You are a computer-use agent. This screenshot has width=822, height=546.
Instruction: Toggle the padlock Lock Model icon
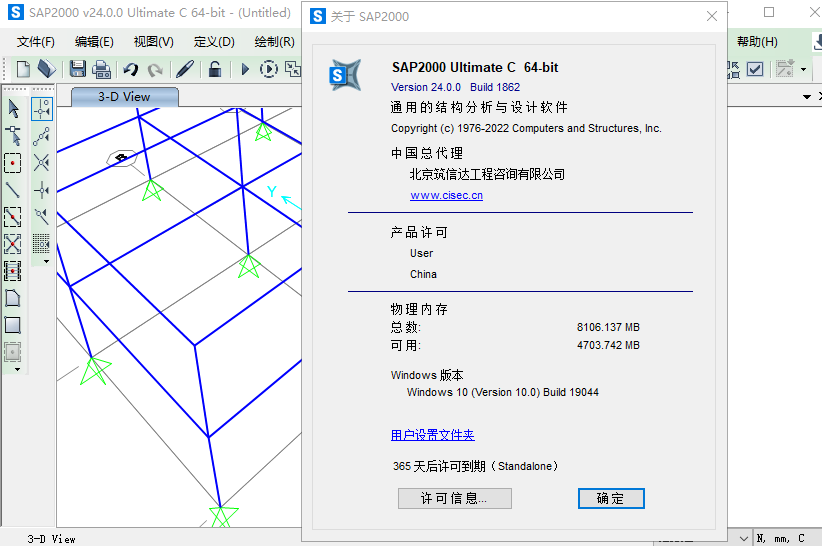215,69
